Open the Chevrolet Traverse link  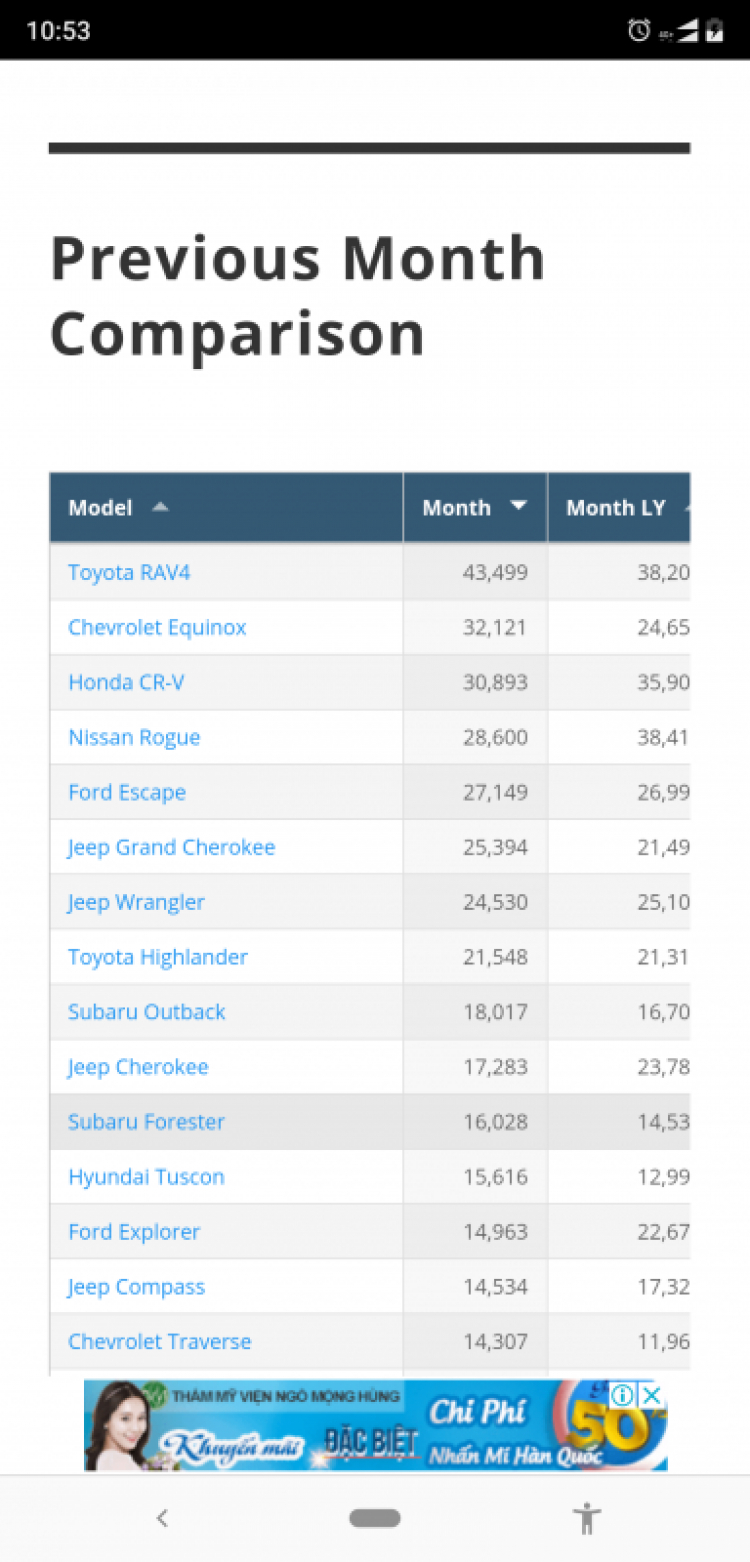click(x=160, y=1342)
